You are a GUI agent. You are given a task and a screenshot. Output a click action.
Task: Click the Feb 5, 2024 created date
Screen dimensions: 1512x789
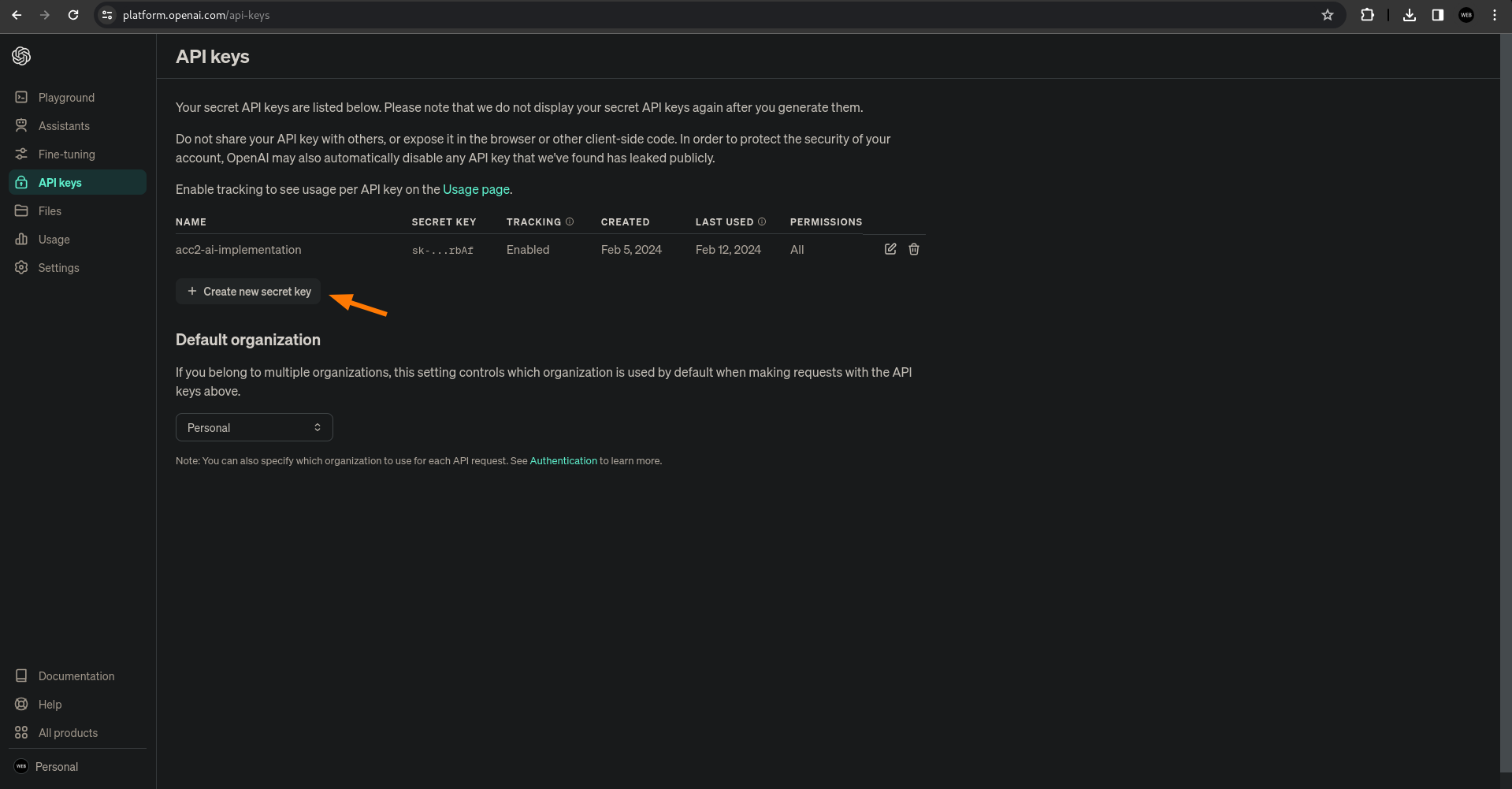[x=631, y=250]
